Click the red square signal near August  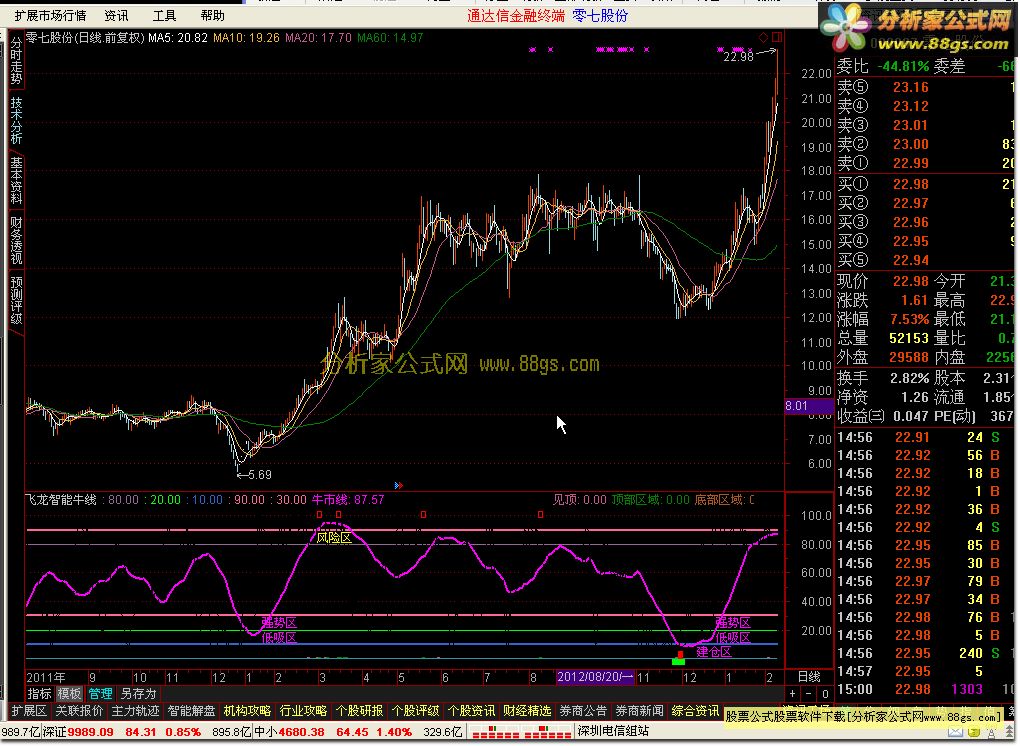pos(541,514)
